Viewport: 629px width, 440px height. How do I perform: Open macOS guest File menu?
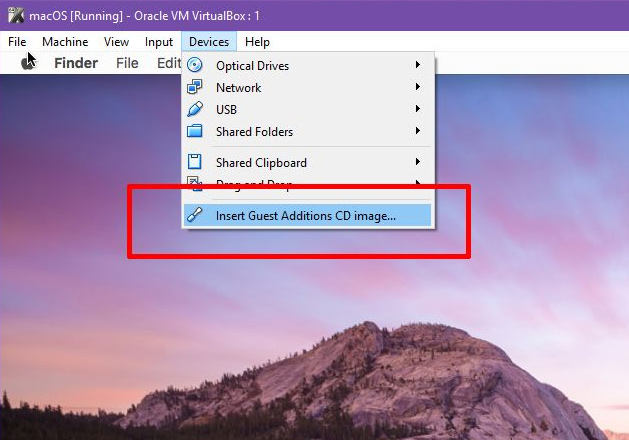[127, 63]
